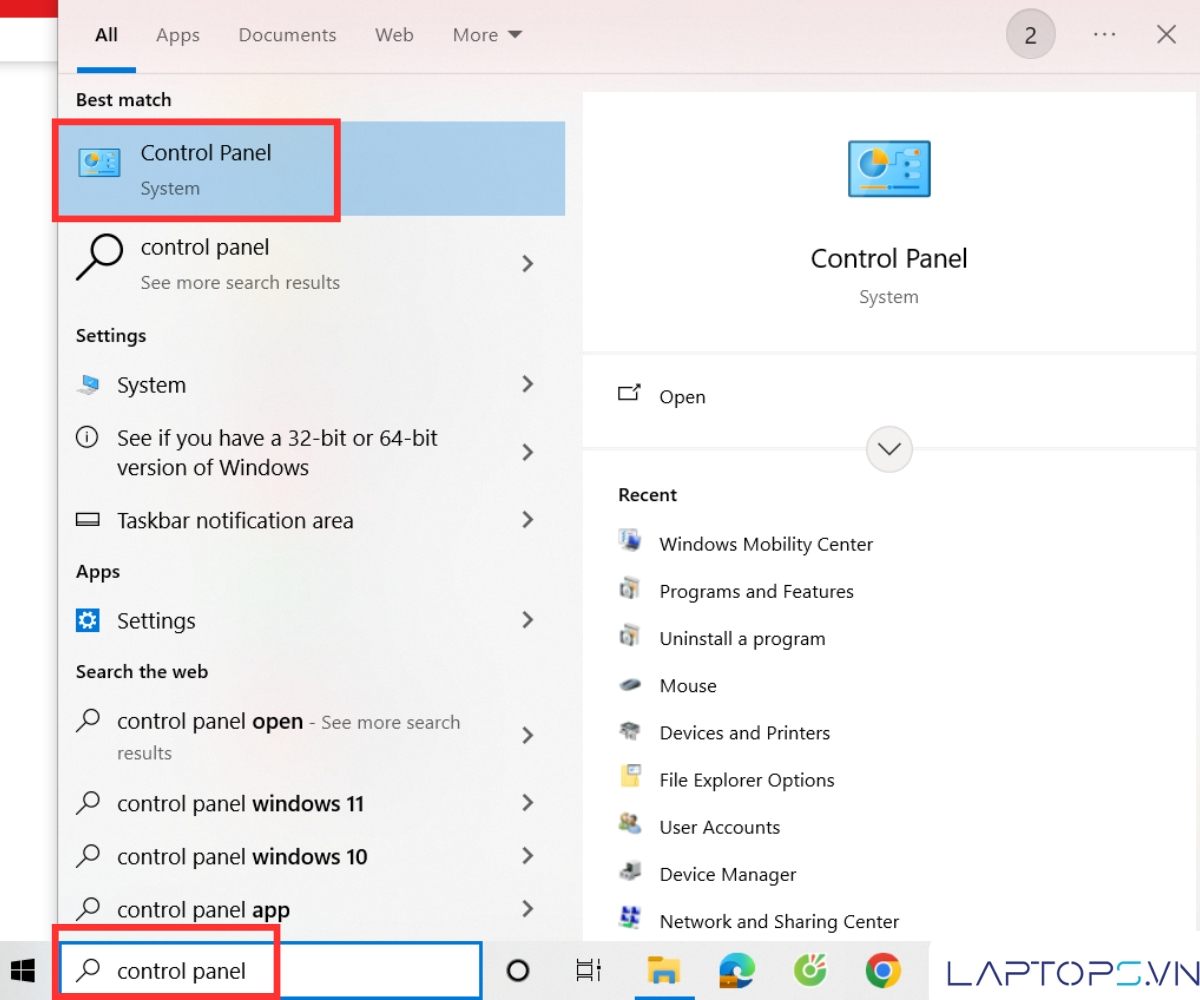Open the three-dots options menu
This screenshot has width=1200, height=1000.
click(1104, 35)
